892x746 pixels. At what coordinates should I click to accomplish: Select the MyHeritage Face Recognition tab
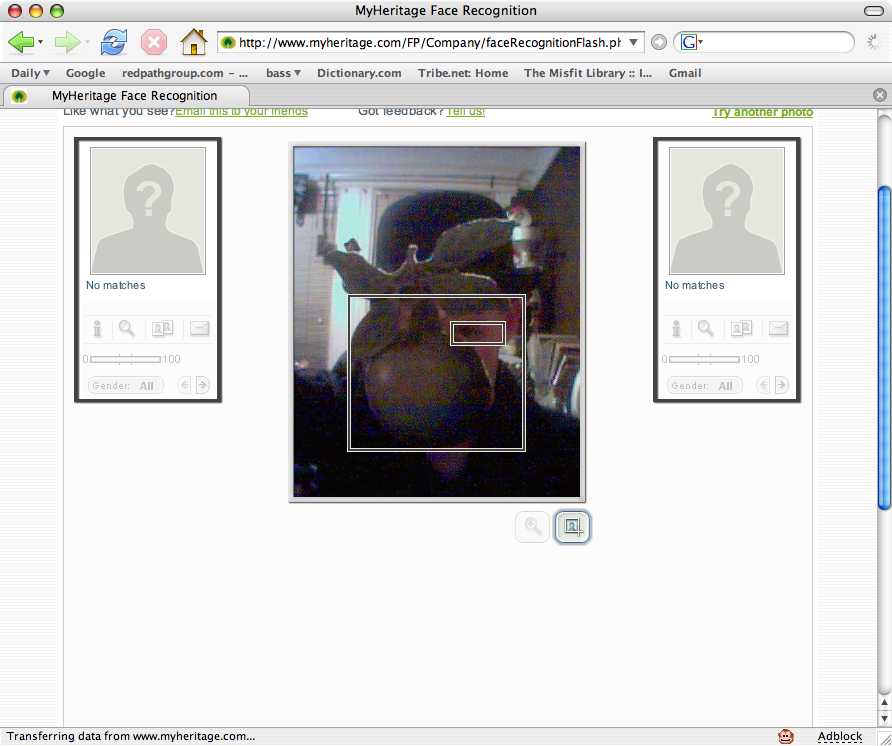point(134,96)
